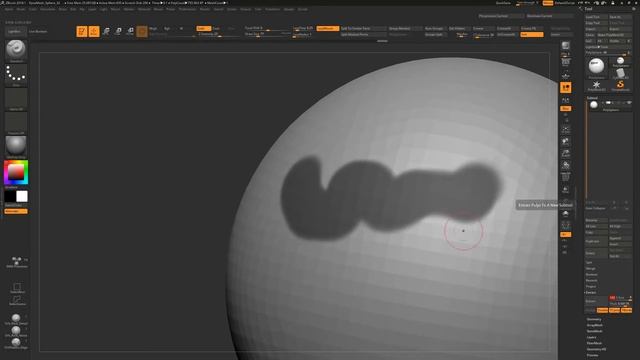Click the Groups Split button

point(435,35)
